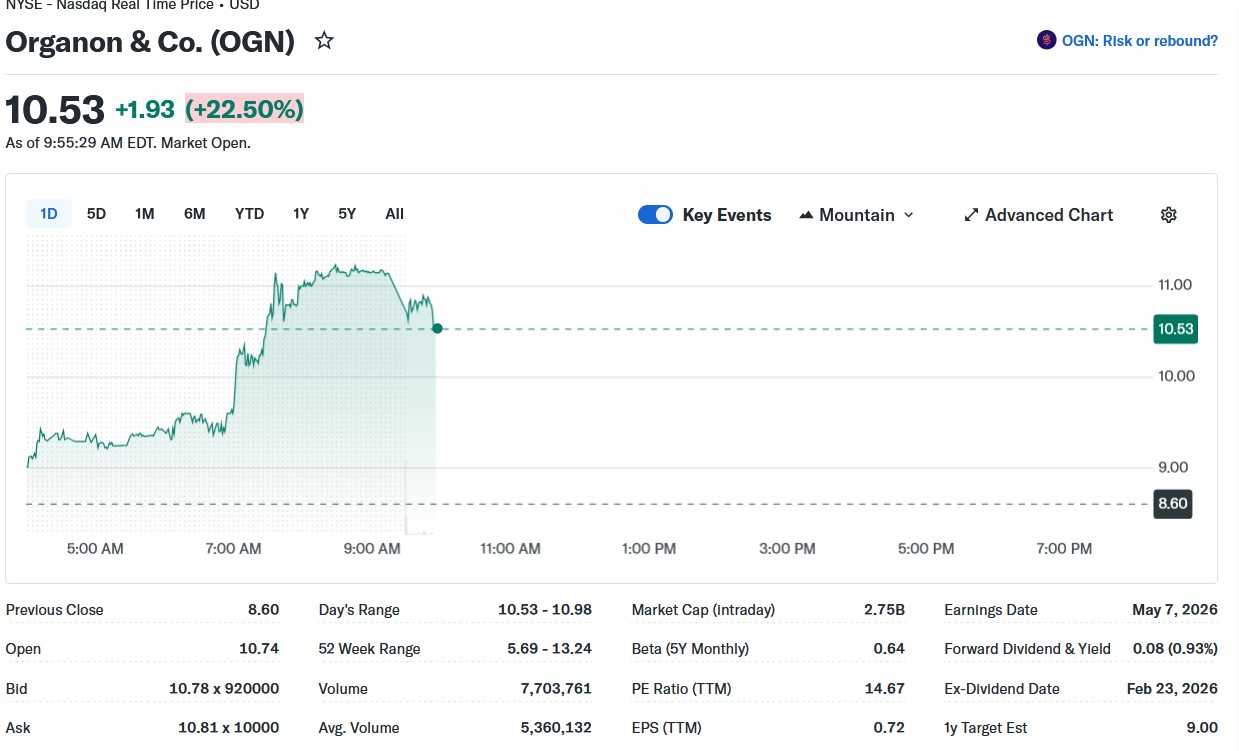Screen dimensions: 1239x751
Task: Toggle Key Events switch off
Action: (655, 215)
